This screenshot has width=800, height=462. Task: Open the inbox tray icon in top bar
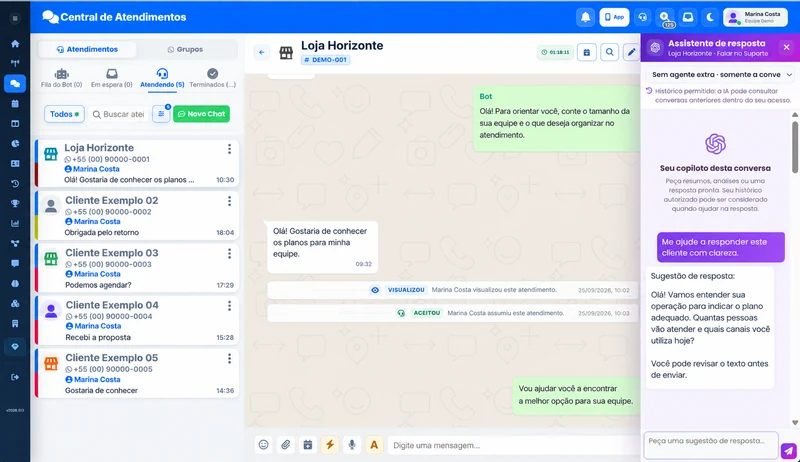[688, 17]
